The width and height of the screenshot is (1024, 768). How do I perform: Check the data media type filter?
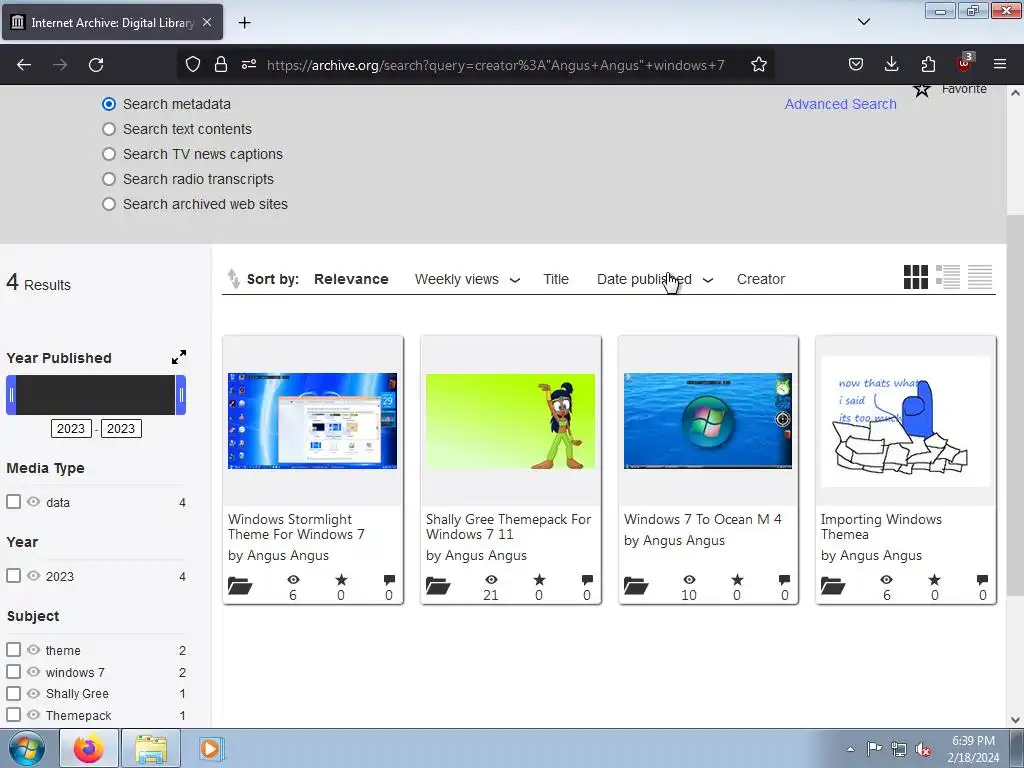pos(13,502)
